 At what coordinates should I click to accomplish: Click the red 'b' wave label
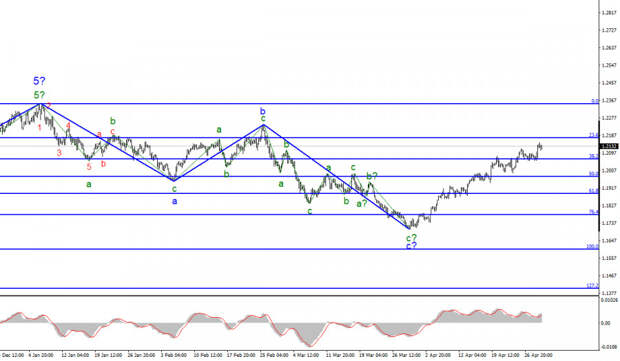(103, 163)
